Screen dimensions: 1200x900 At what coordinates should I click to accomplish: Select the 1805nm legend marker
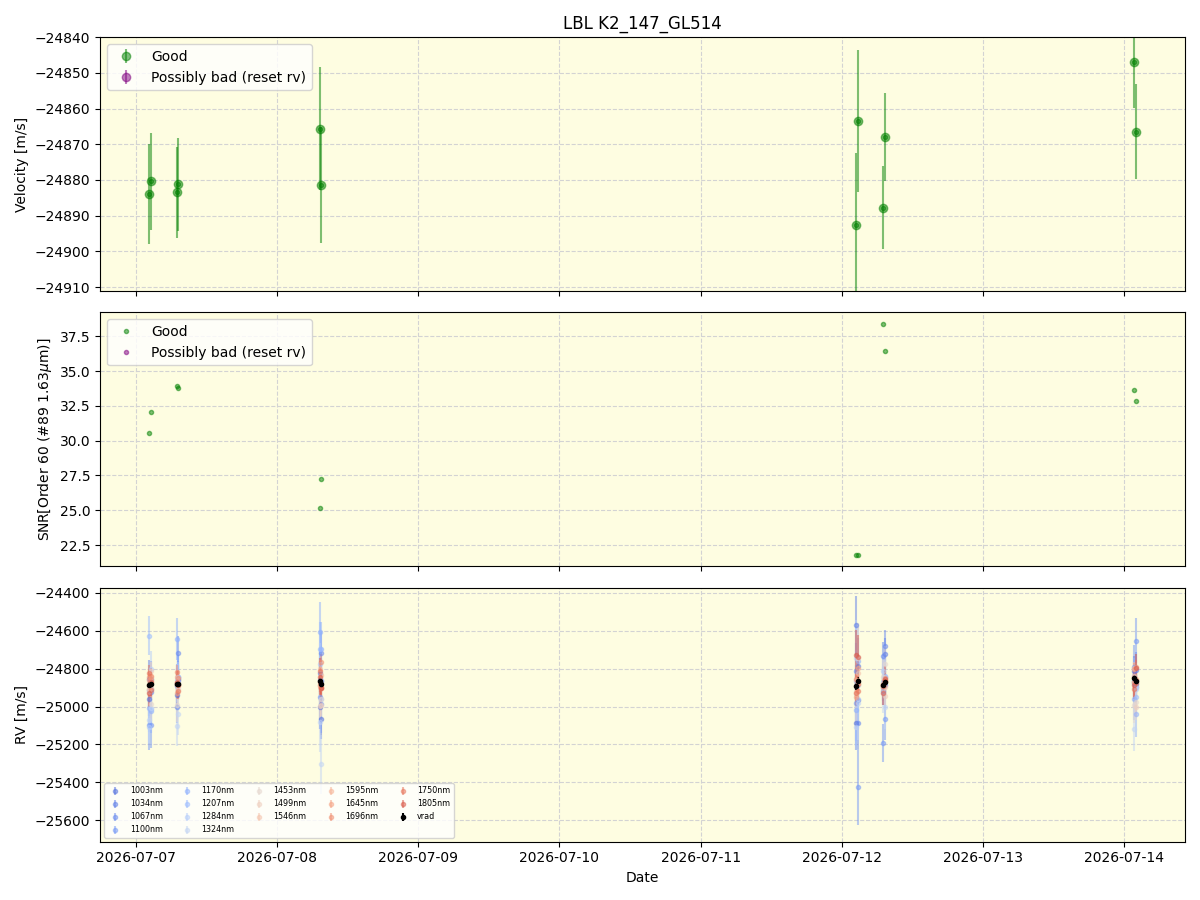[403, 804]
